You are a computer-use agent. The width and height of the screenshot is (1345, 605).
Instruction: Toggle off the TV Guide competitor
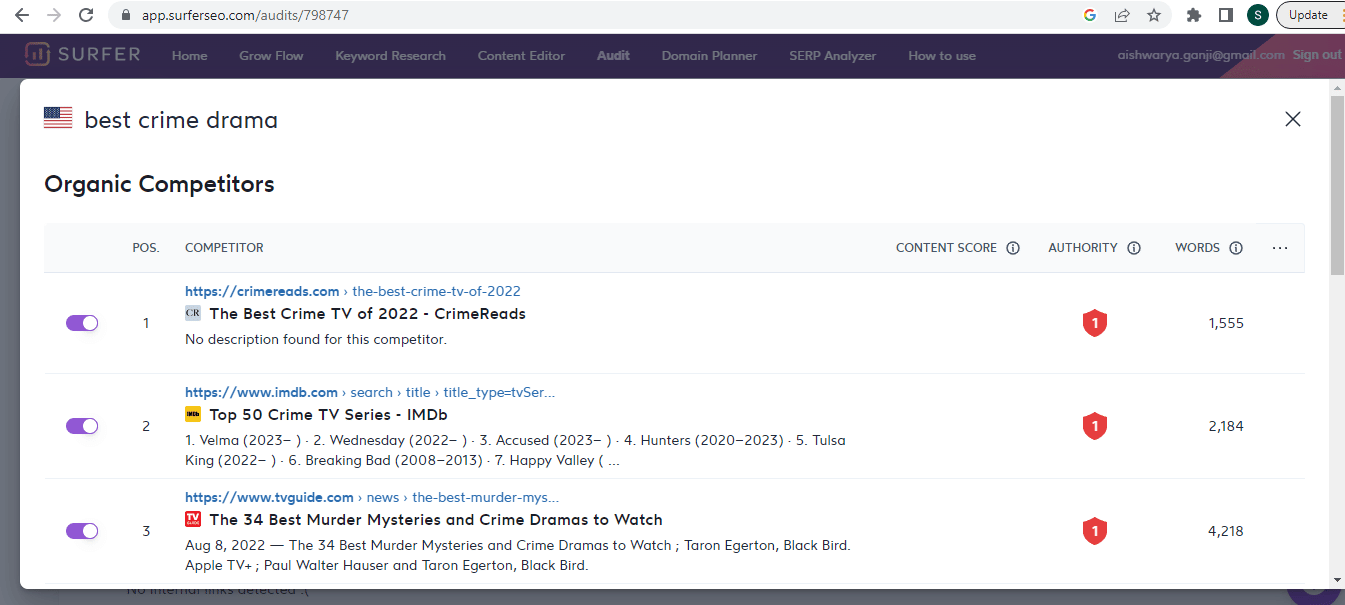coord(82,531)
